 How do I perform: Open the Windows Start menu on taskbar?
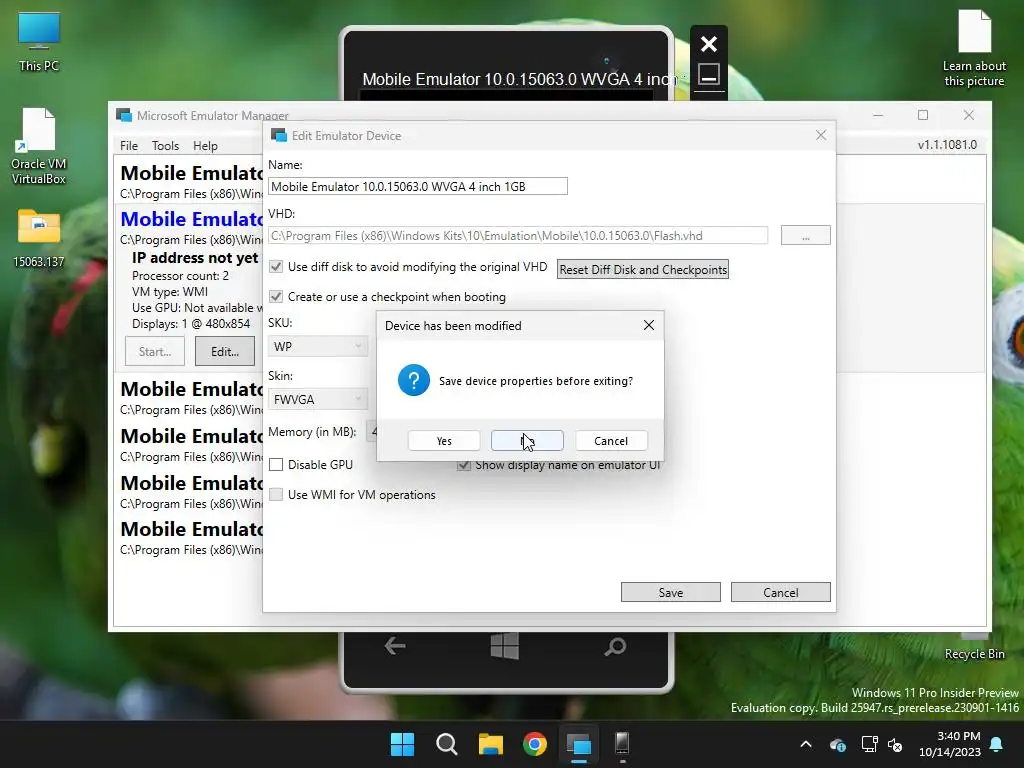(x=402, y=744)
